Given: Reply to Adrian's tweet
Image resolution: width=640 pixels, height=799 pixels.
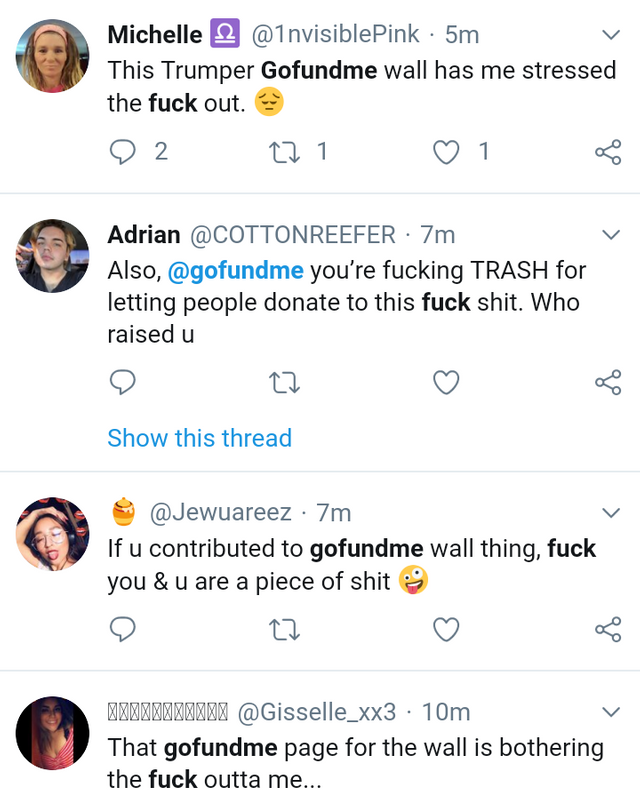Looking at the screenshot, I should pyautogui.click(x=122, y=382).
